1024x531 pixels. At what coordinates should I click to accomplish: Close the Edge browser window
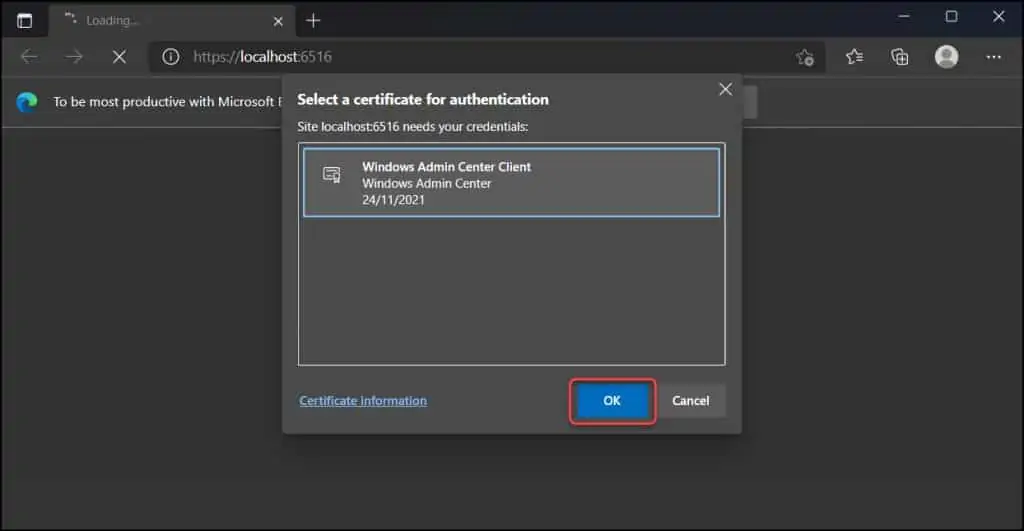click(x=999, y=17)
